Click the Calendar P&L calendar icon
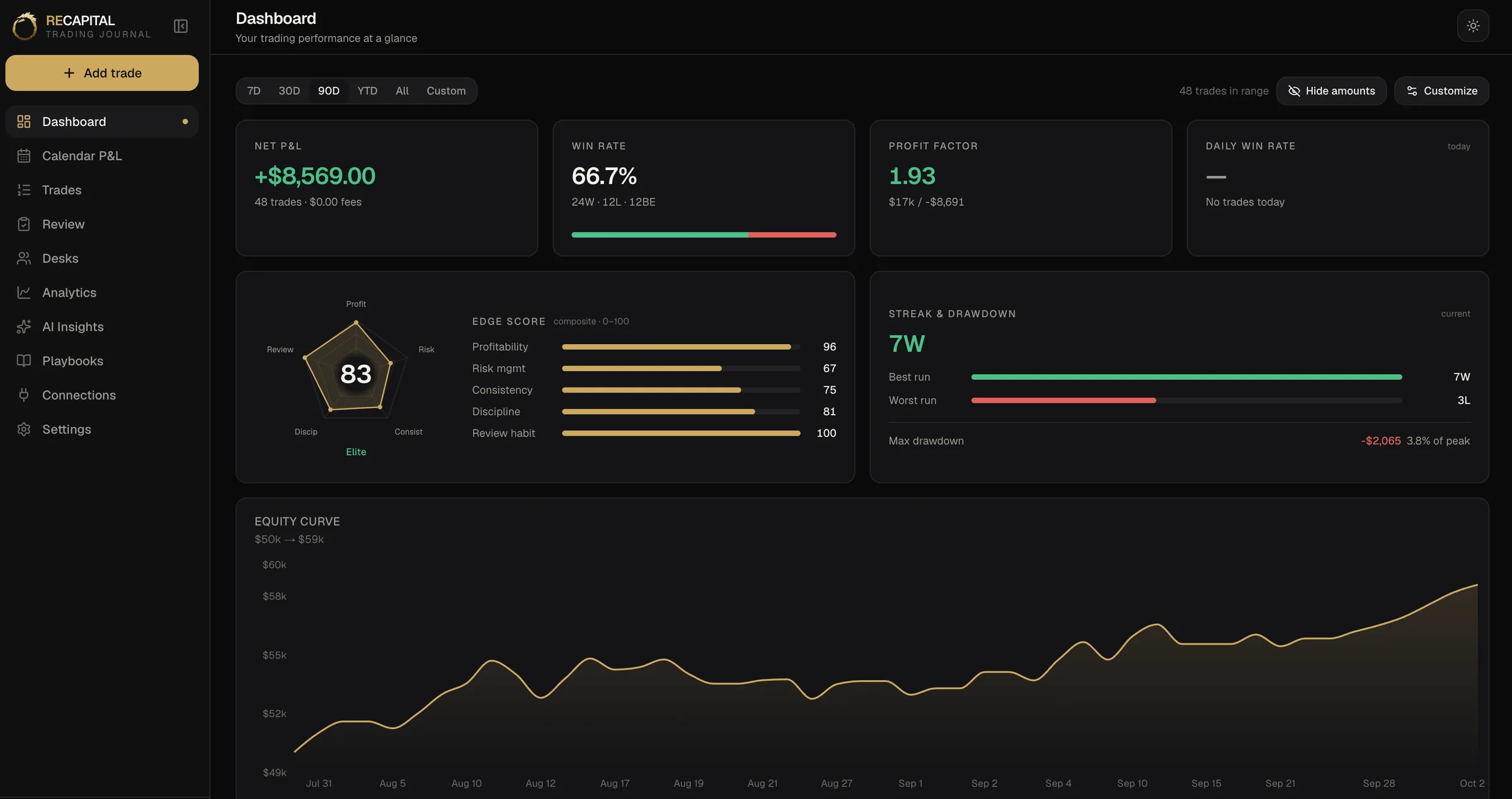Screen dimensions: 1512x799 pyautogui.click(x=24, y=156)
